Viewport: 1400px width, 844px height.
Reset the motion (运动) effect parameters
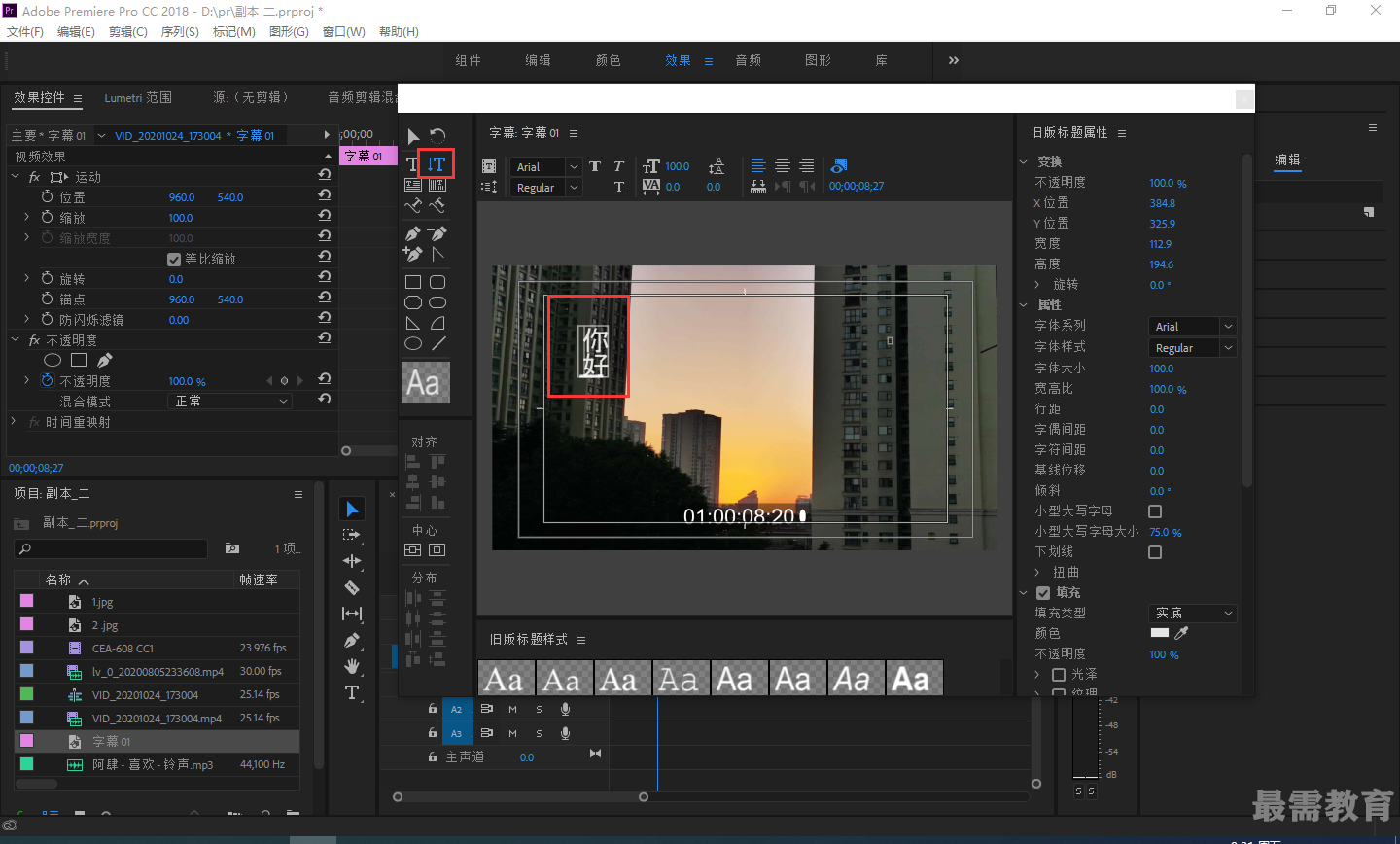click(325, 176)
